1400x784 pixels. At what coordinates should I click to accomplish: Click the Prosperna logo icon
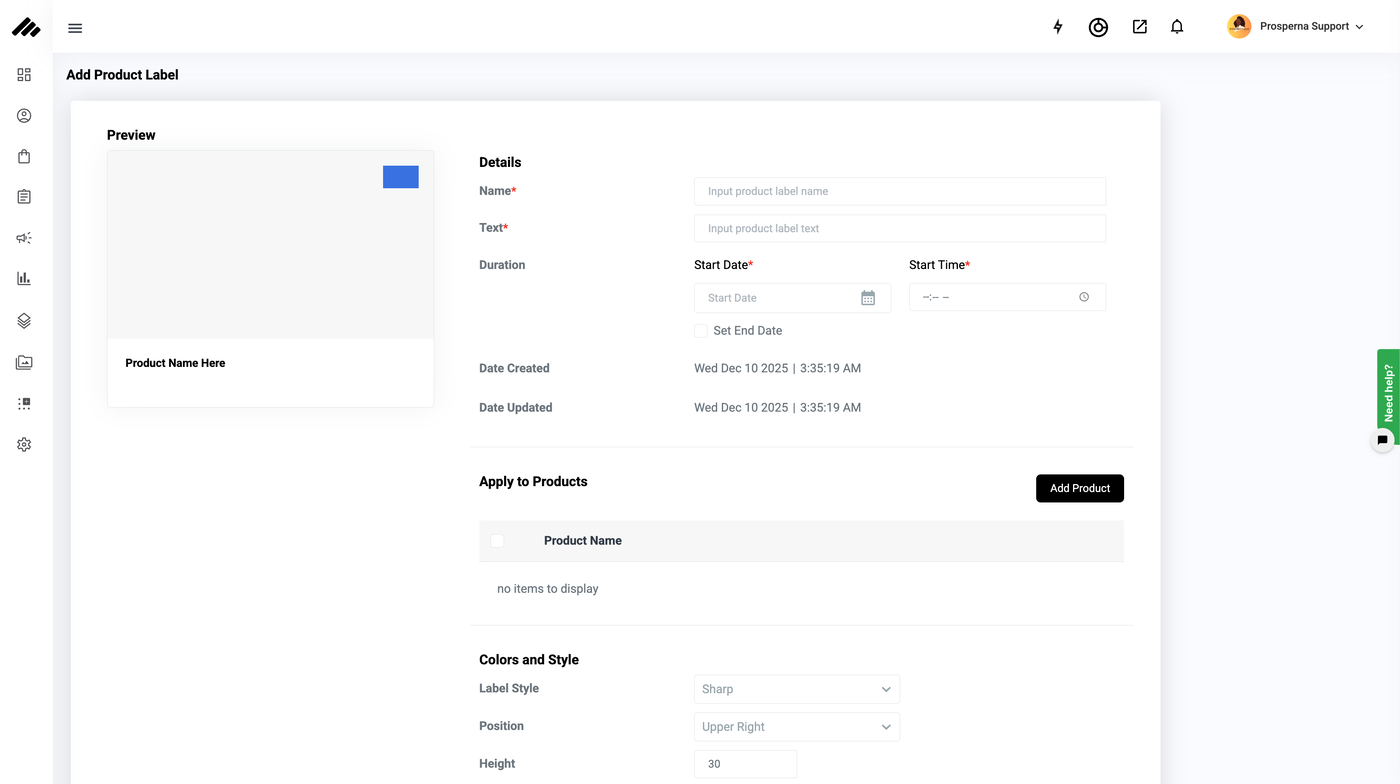pos(26,27)
